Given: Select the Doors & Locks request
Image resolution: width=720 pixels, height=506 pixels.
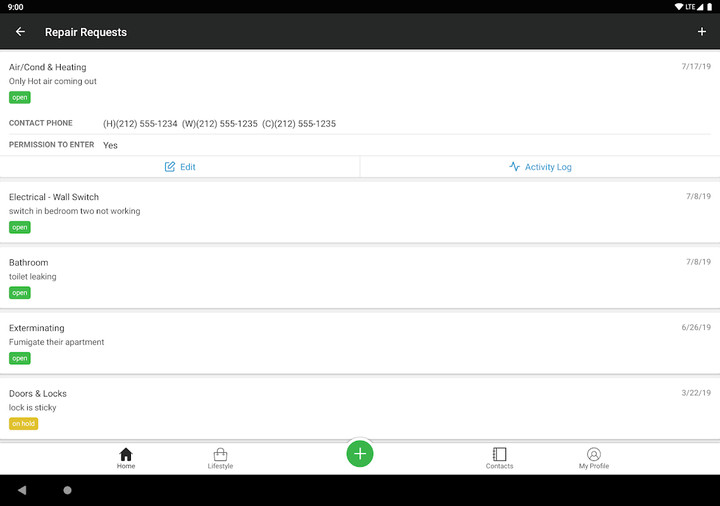Looking at the screenshot, I should pos(360,400).
